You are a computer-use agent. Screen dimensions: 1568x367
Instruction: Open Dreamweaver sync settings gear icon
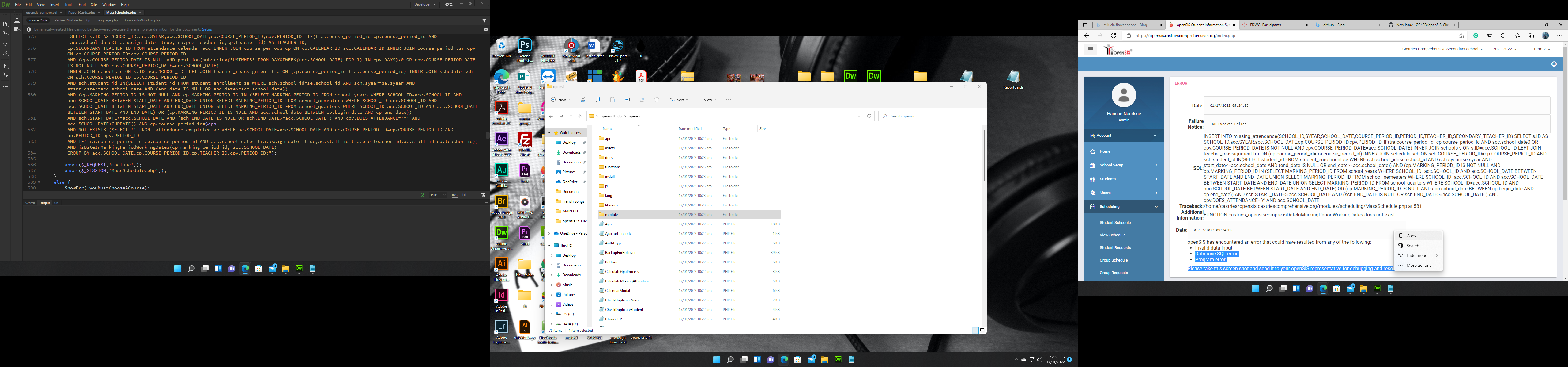448,4
